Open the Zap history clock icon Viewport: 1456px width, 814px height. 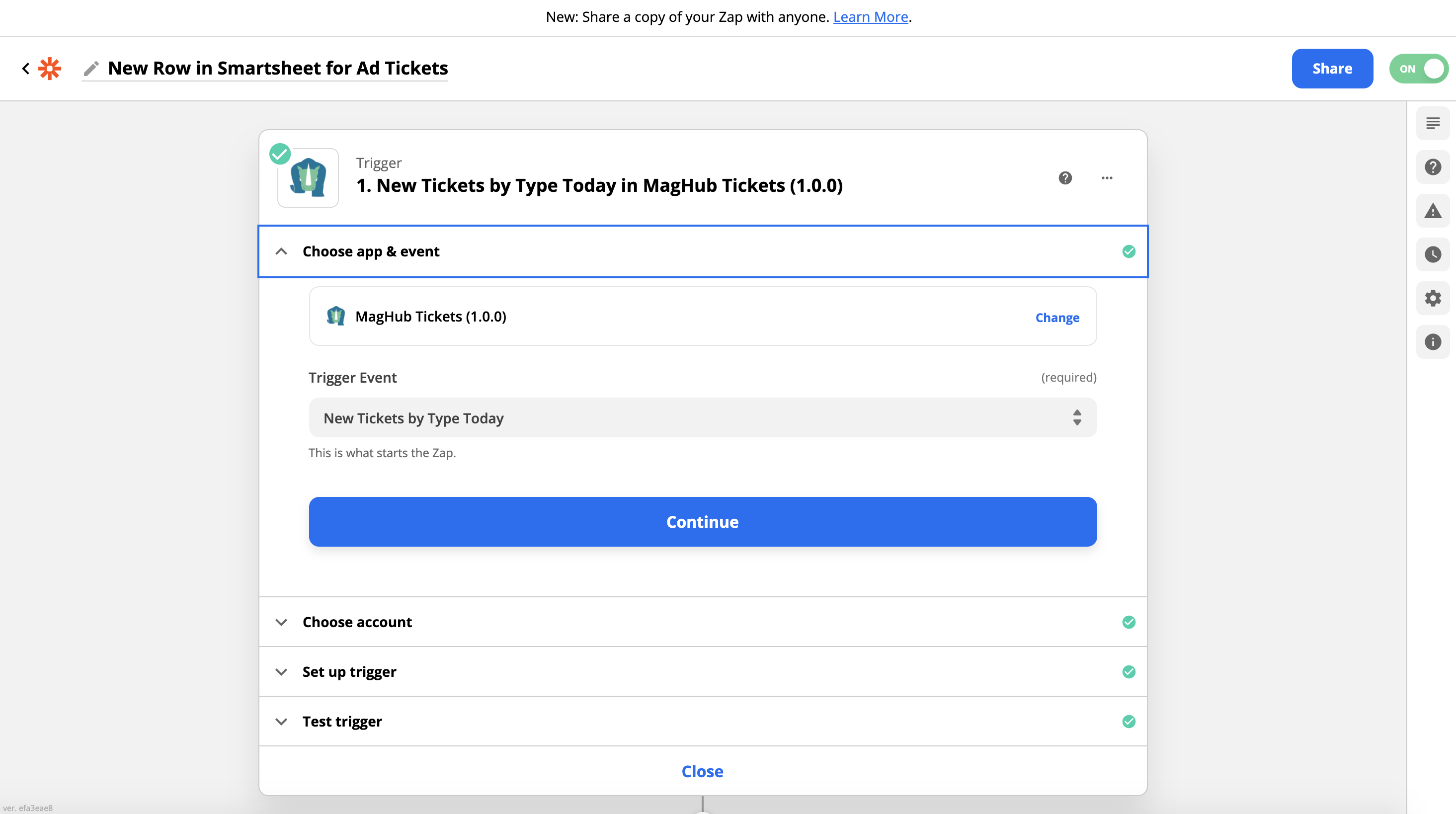click(x=1432, y=254)
